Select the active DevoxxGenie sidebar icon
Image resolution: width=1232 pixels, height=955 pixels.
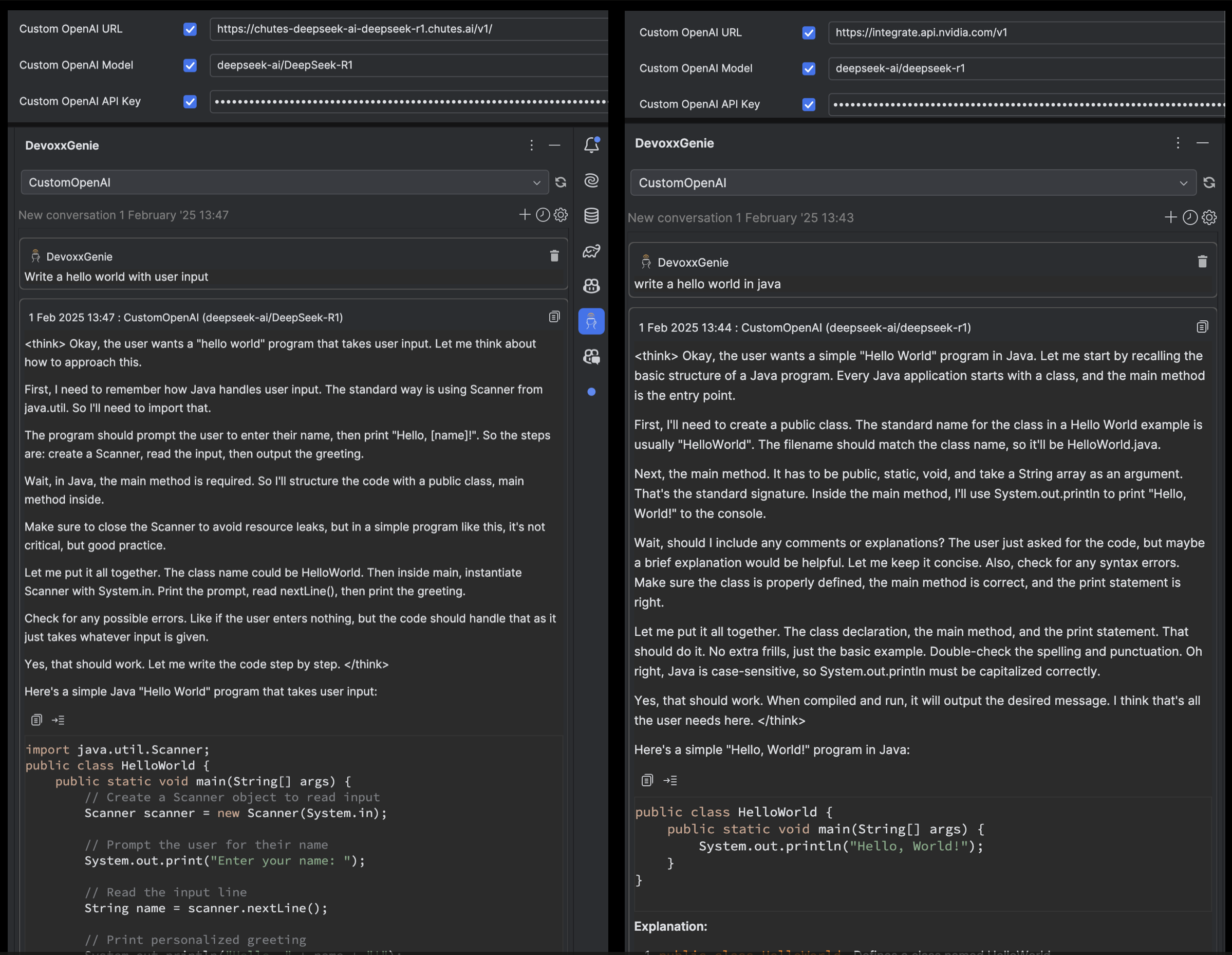point(591,322)
